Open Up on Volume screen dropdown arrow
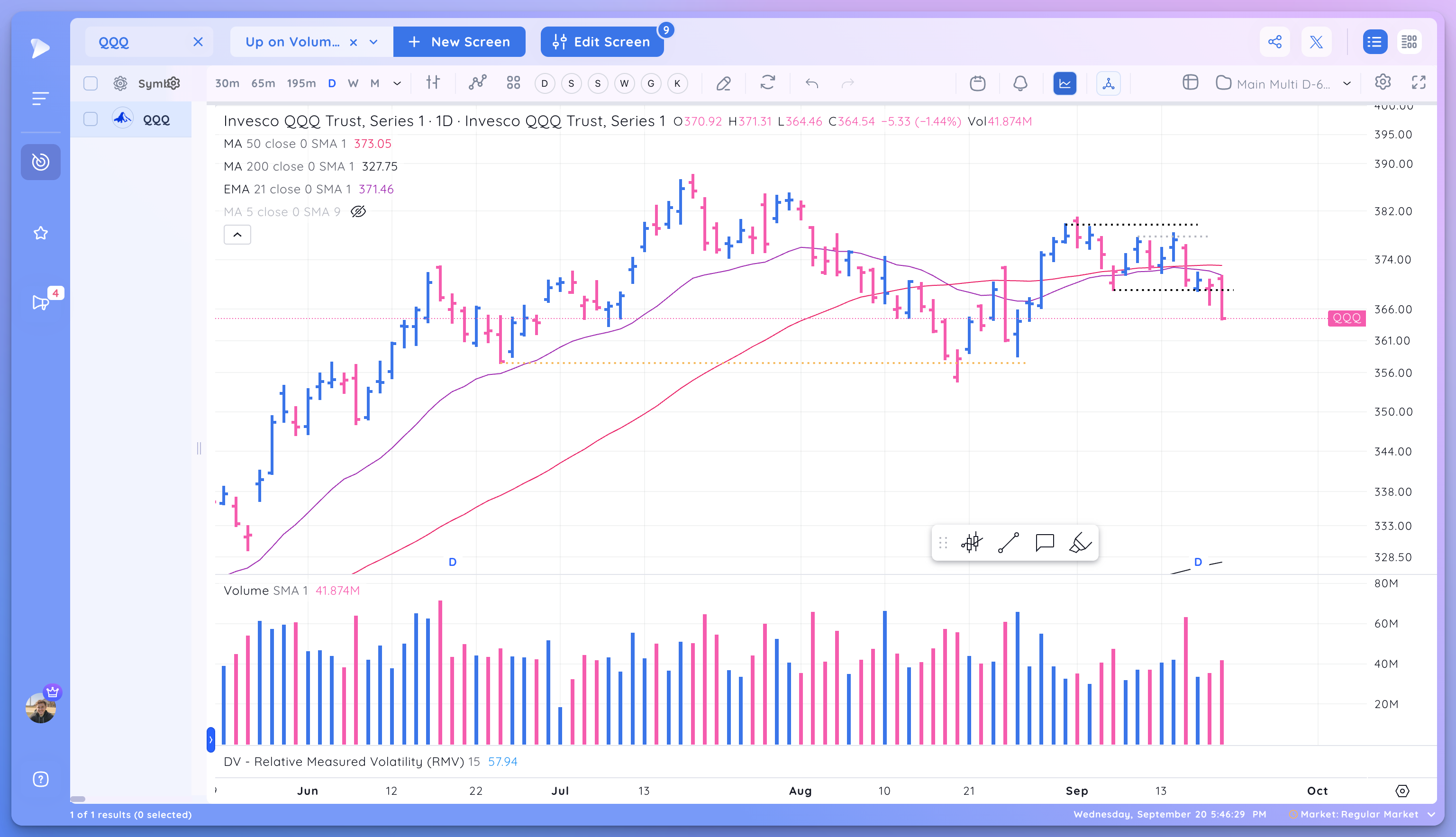The image size is (1456, 837). [x=373, y=42]
